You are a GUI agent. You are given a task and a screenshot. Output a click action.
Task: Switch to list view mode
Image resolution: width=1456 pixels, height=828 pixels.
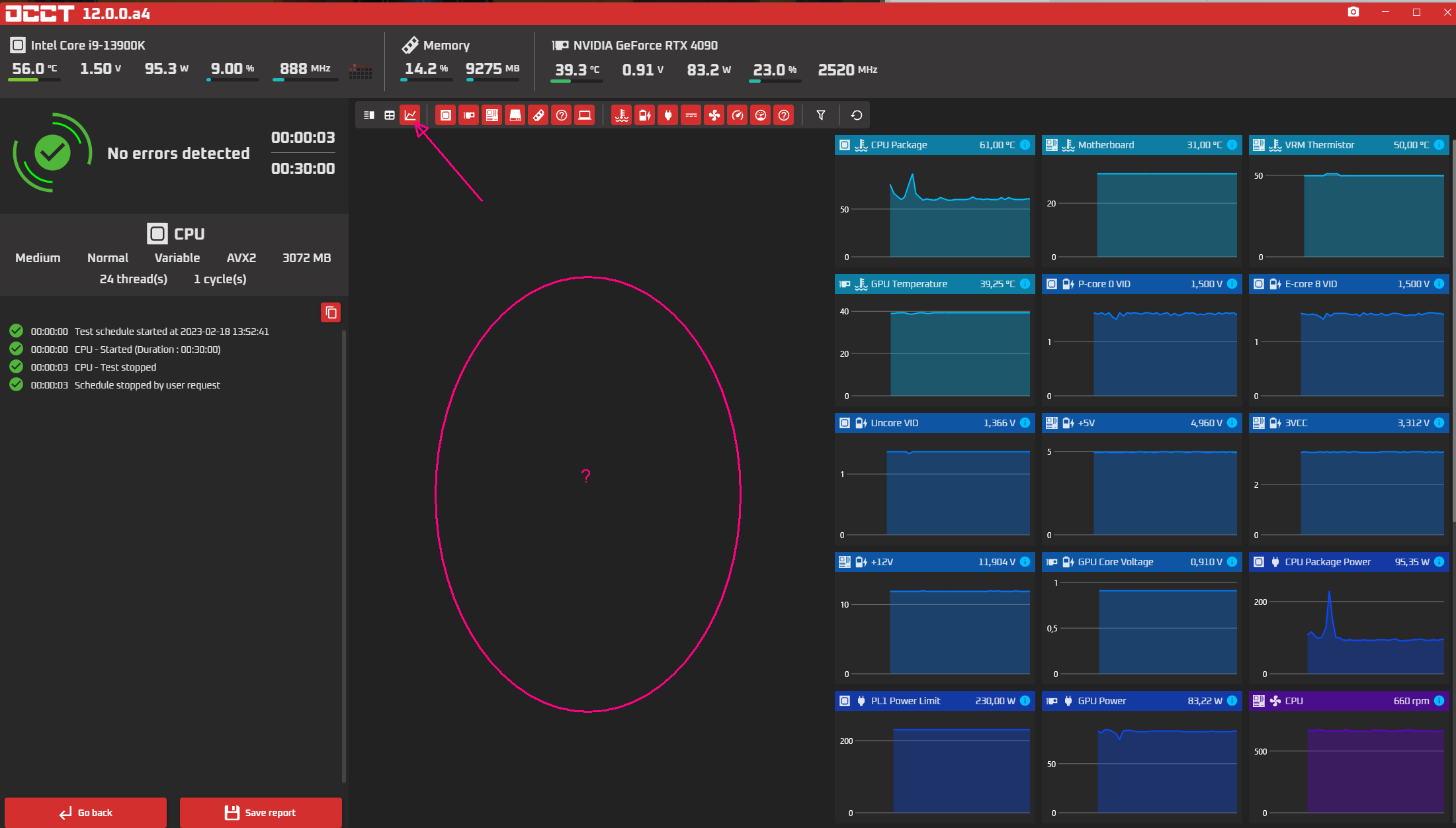pyautogui.click(x=369, y=115)
